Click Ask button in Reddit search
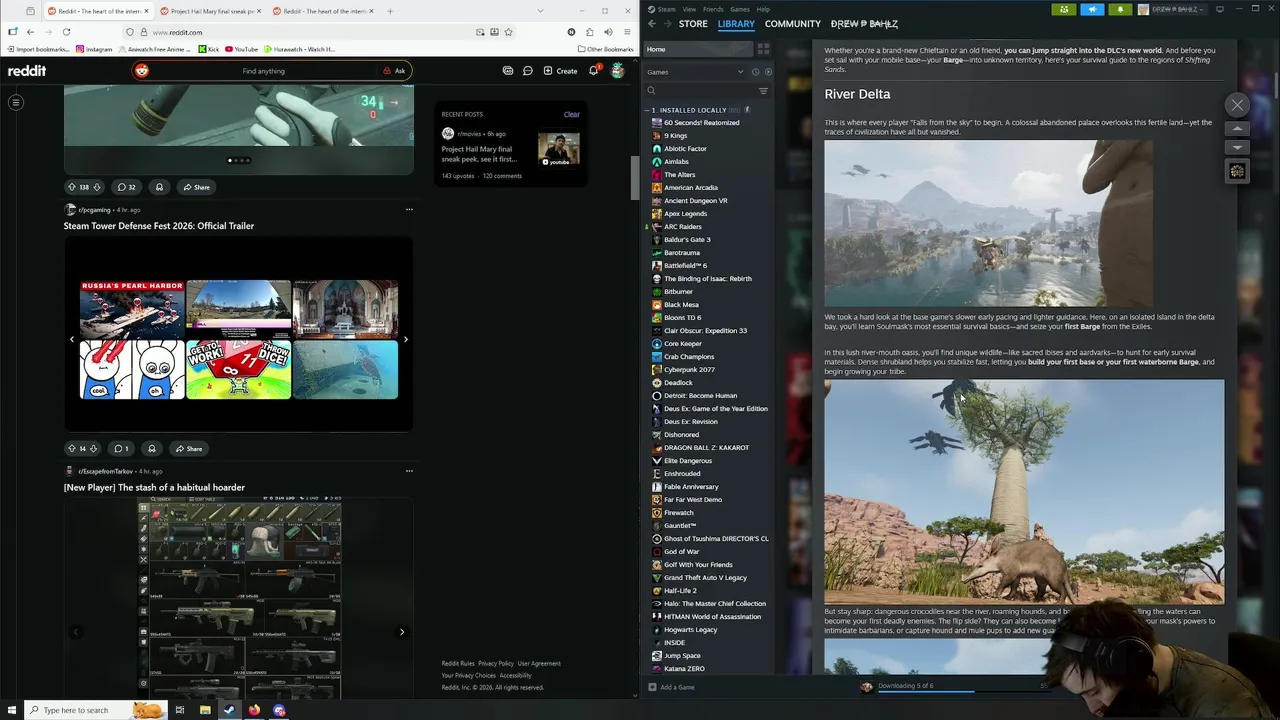 (x=394, y=71)
